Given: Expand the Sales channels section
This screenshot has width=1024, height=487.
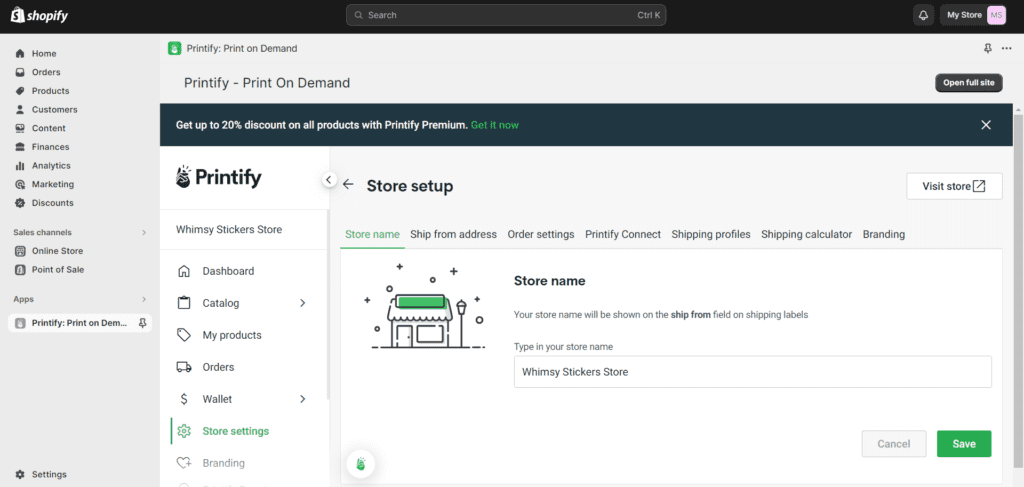Looking at the screenshot, I should pos(144,232).
